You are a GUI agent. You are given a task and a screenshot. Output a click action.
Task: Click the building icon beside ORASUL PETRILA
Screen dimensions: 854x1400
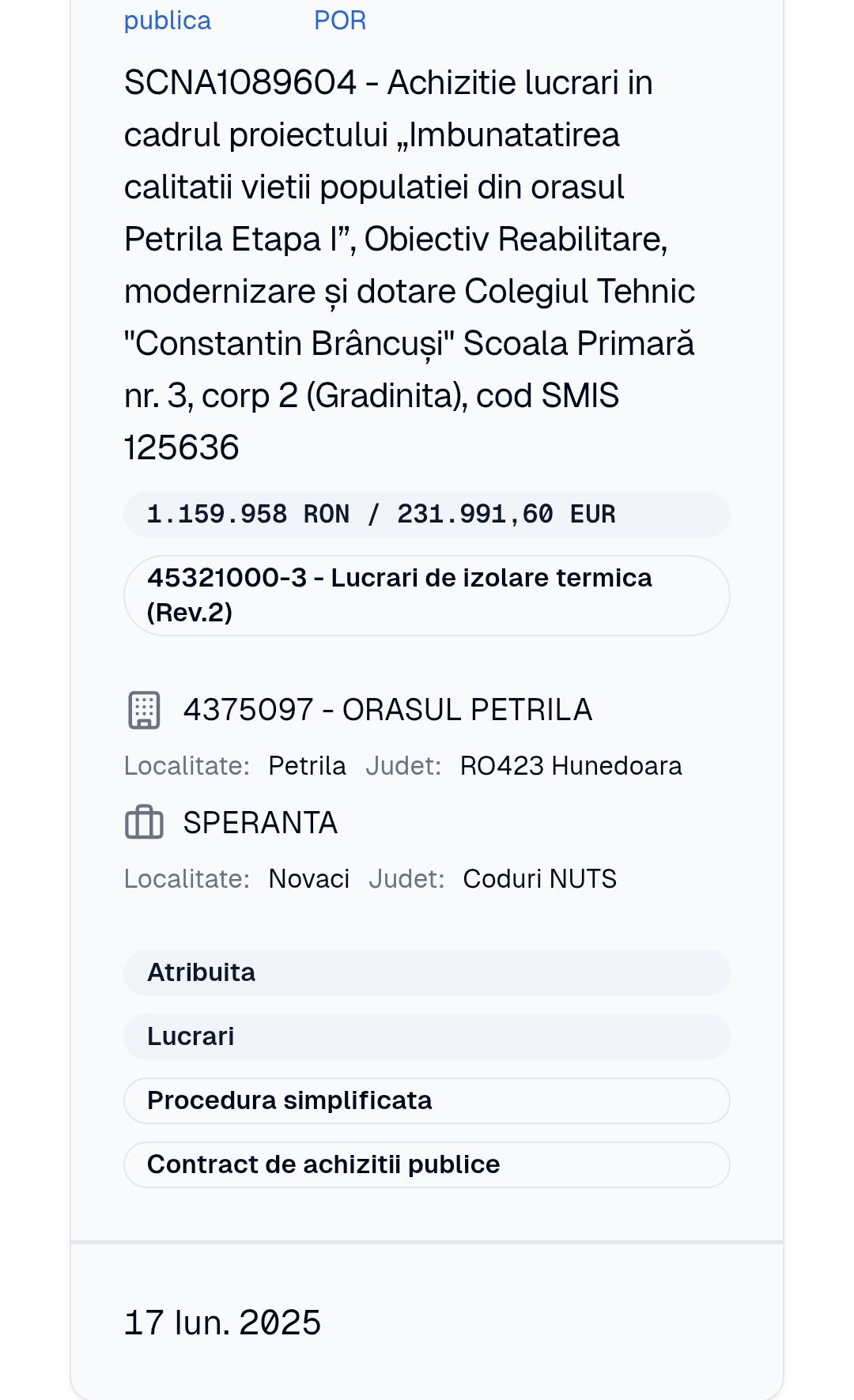pos(144,710)
